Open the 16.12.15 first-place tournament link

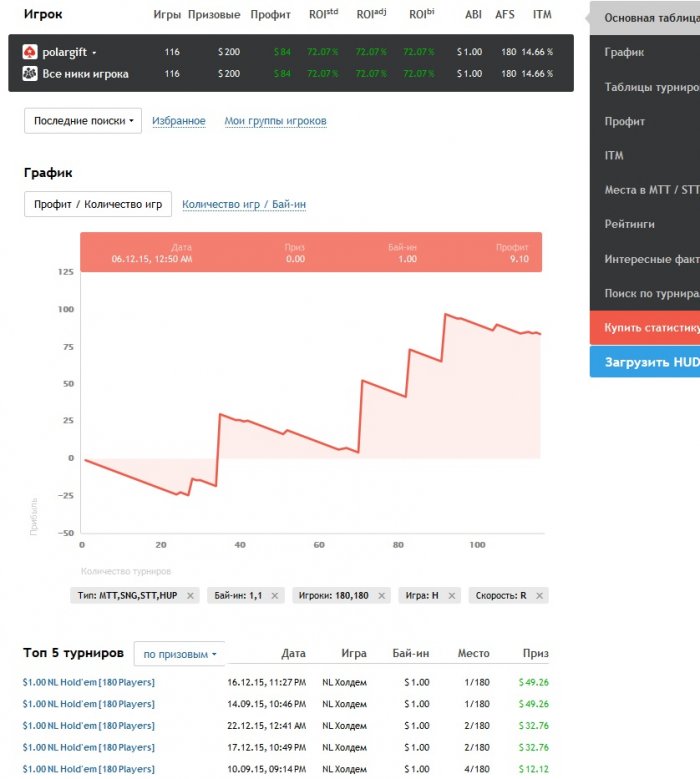click(x=89, y=682)
